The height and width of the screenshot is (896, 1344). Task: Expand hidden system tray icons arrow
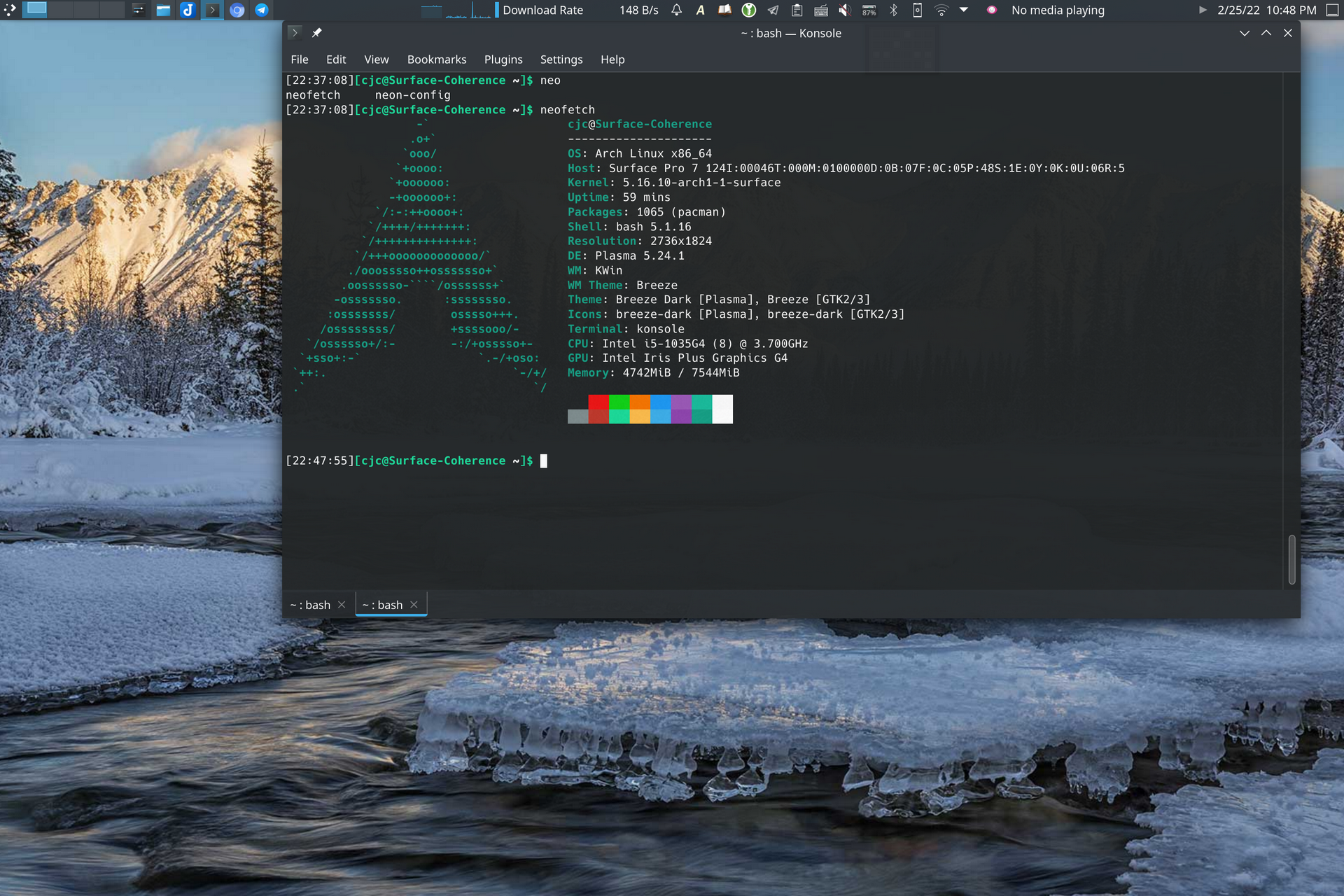tap(964, 10)
